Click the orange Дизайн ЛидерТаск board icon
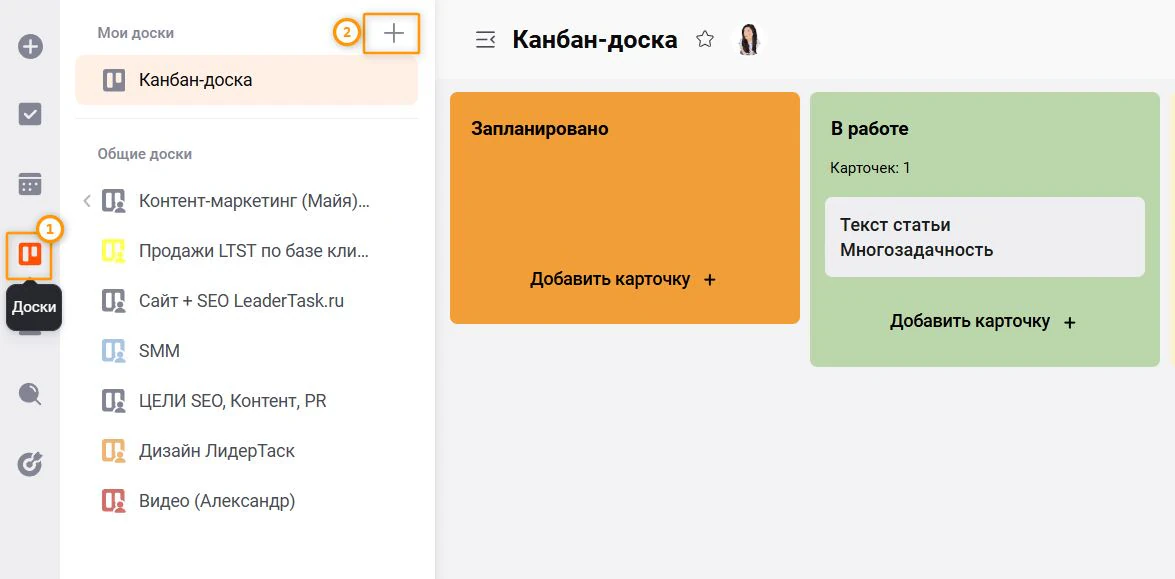The width and height of the screenshot is (1175, 579). [113, 451]
